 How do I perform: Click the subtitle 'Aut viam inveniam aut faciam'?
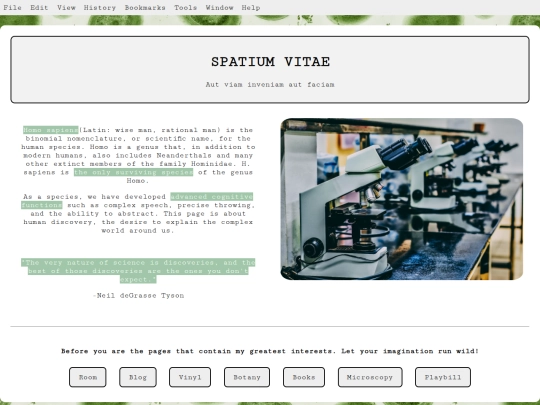tap(270, 84)
